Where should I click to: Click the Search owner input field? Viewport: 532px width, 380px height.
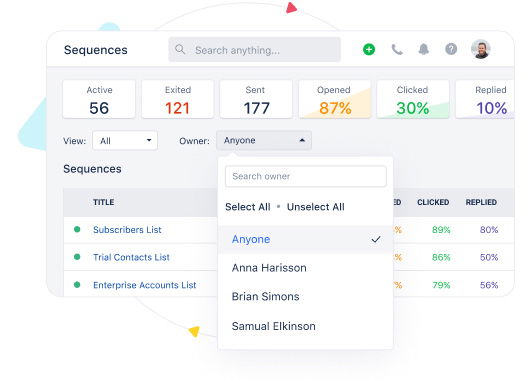pyautogui.click(x=305, y=176)
